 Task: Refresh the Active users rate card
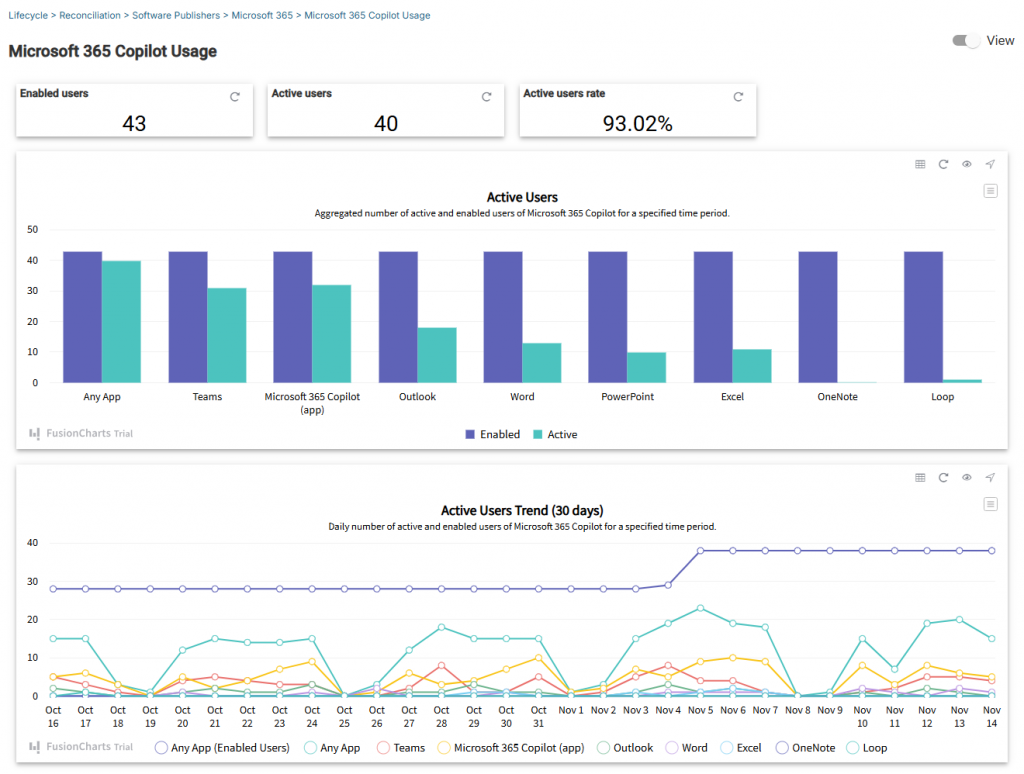(x=739, y=97)
